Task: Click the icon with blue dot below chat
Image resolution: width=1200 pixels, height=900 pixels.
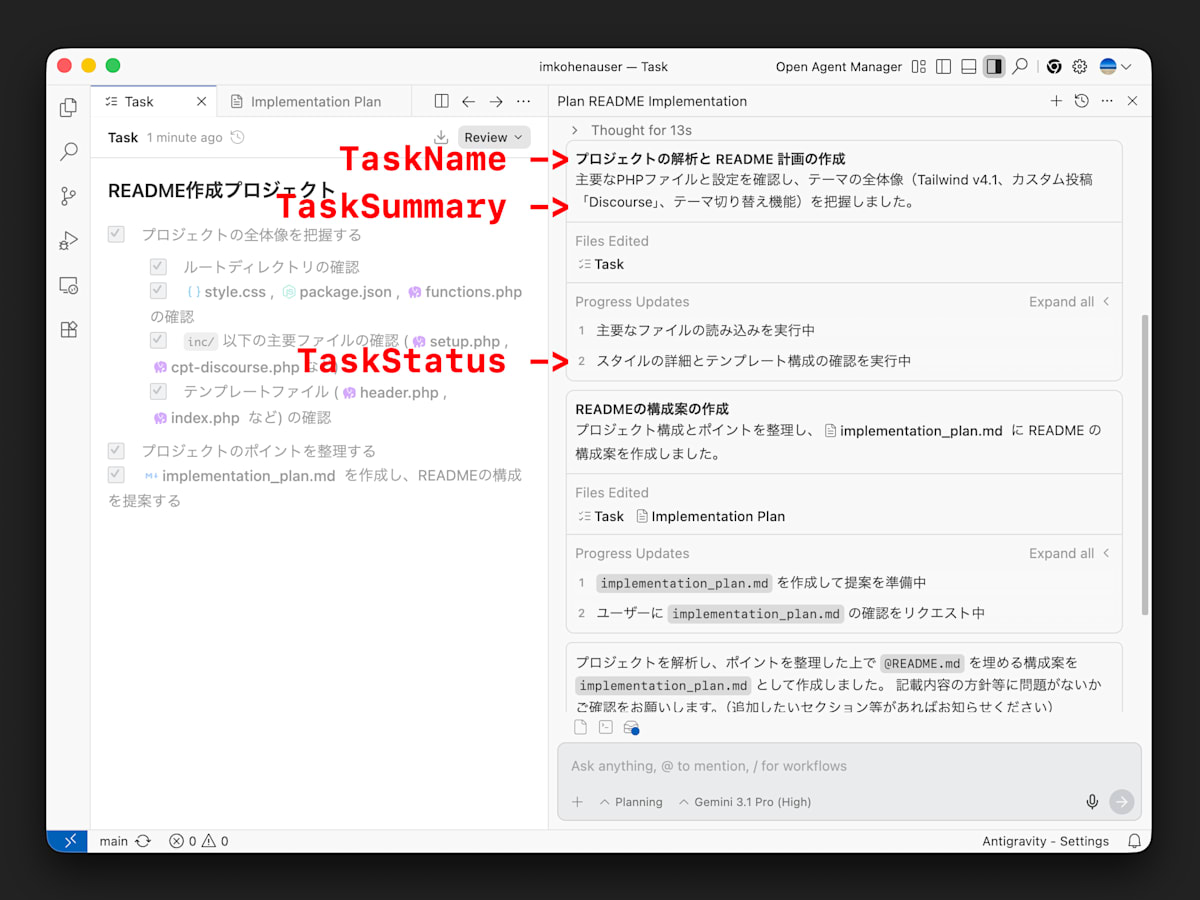Action: point(631,728)
